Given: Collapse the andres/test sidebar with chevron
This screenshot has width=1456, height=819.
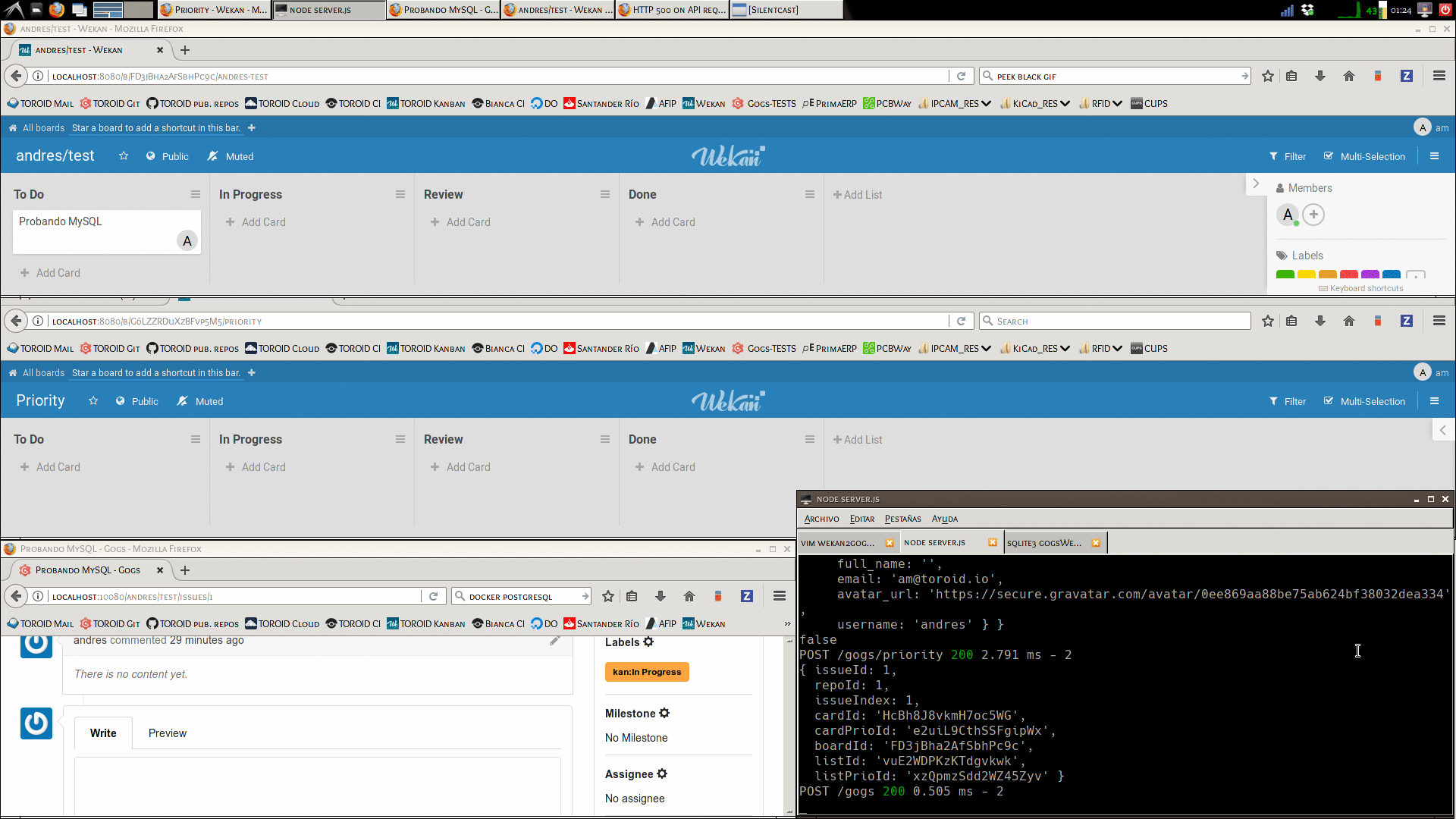Looking at the screenshot, I should pos(1256,184).
